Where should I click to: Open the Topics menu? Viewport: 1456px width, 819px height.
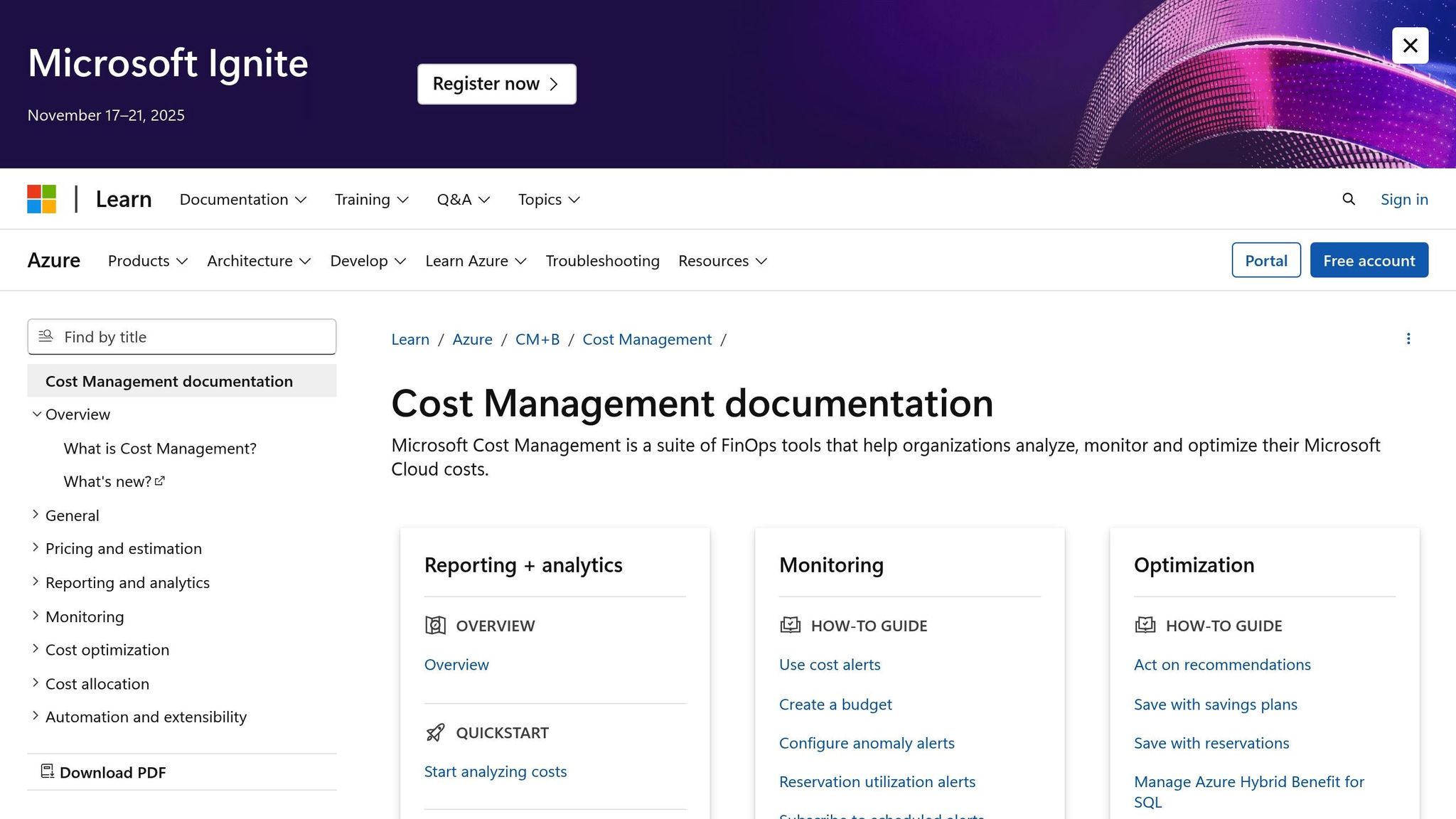click(x=548, y=199)
